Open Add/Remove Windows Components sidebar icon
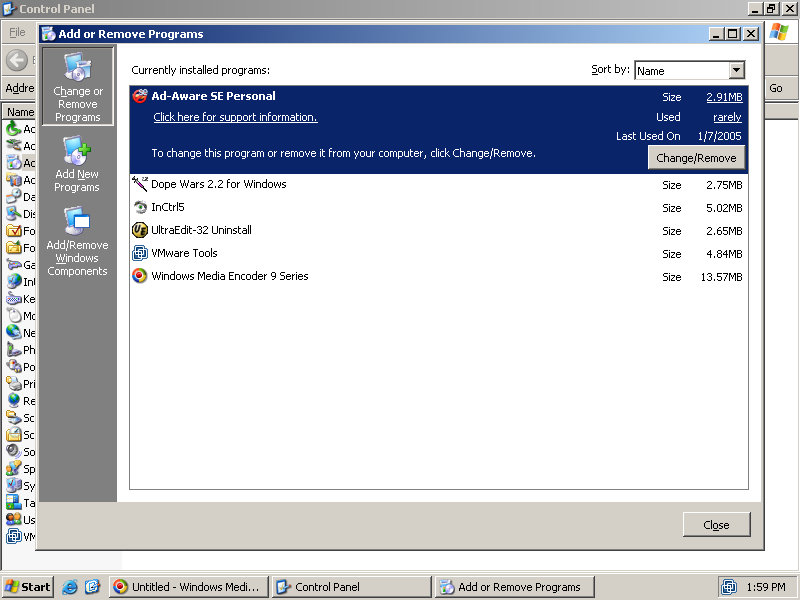The height and width of the screenshot is (600, 800). click(77, 241)
